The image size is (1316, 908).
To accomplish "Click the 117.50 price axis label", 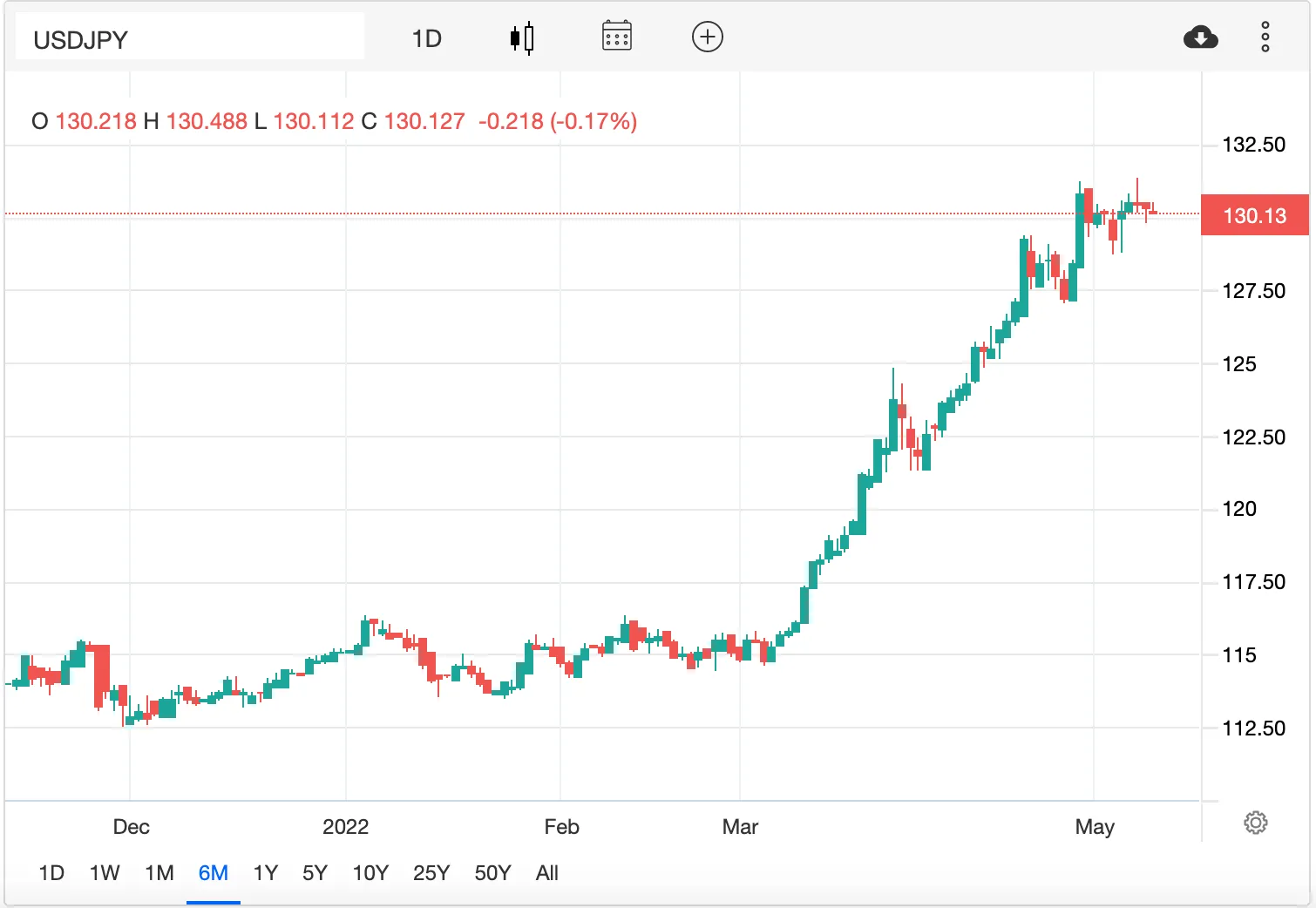I will pos(1253,582).
